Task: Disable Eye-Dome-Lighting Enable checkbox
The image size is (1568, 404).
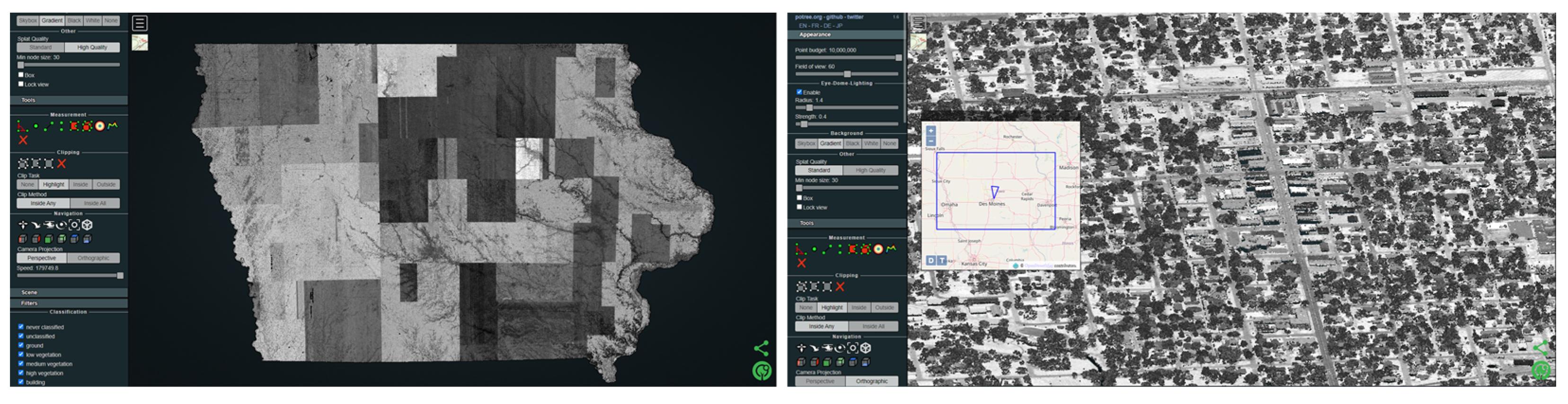Action: pos(799,92)
